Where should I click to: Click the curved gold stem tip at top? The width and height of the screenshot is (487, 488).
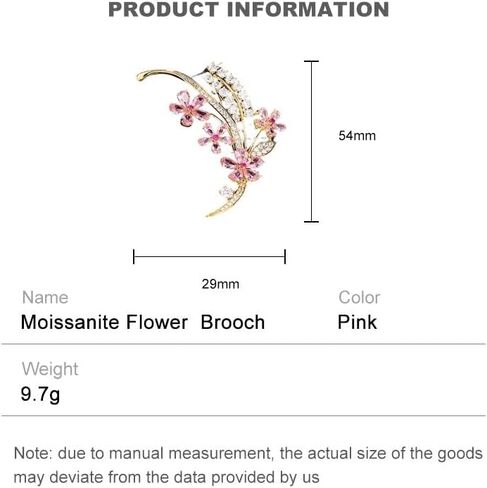coord(141,76)
